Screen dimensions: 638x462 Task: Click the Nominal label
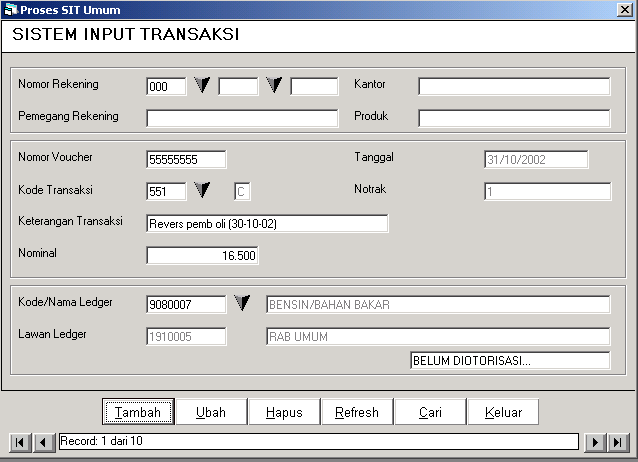[37, 253]
